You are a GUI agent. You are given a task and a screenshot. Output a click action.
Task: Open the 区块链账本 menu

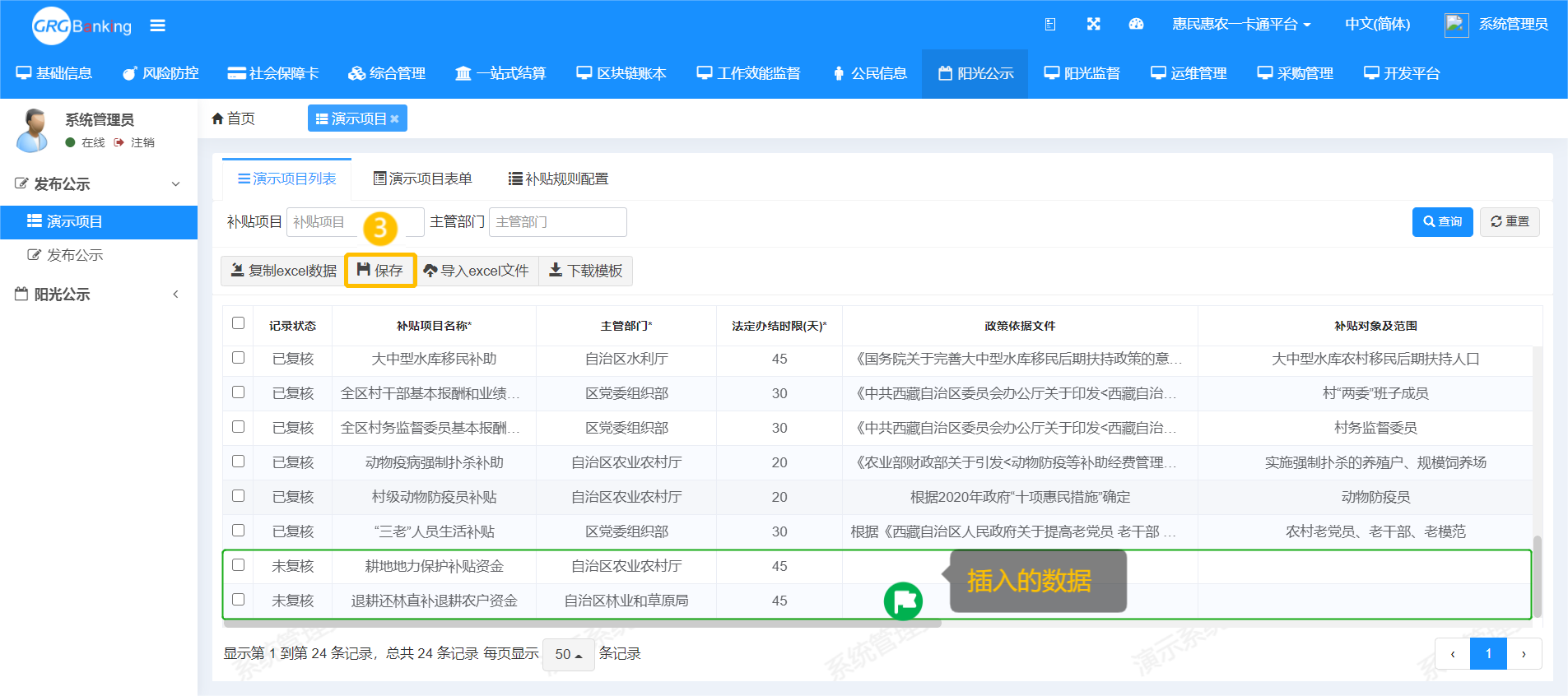click(x=621, y=73)
